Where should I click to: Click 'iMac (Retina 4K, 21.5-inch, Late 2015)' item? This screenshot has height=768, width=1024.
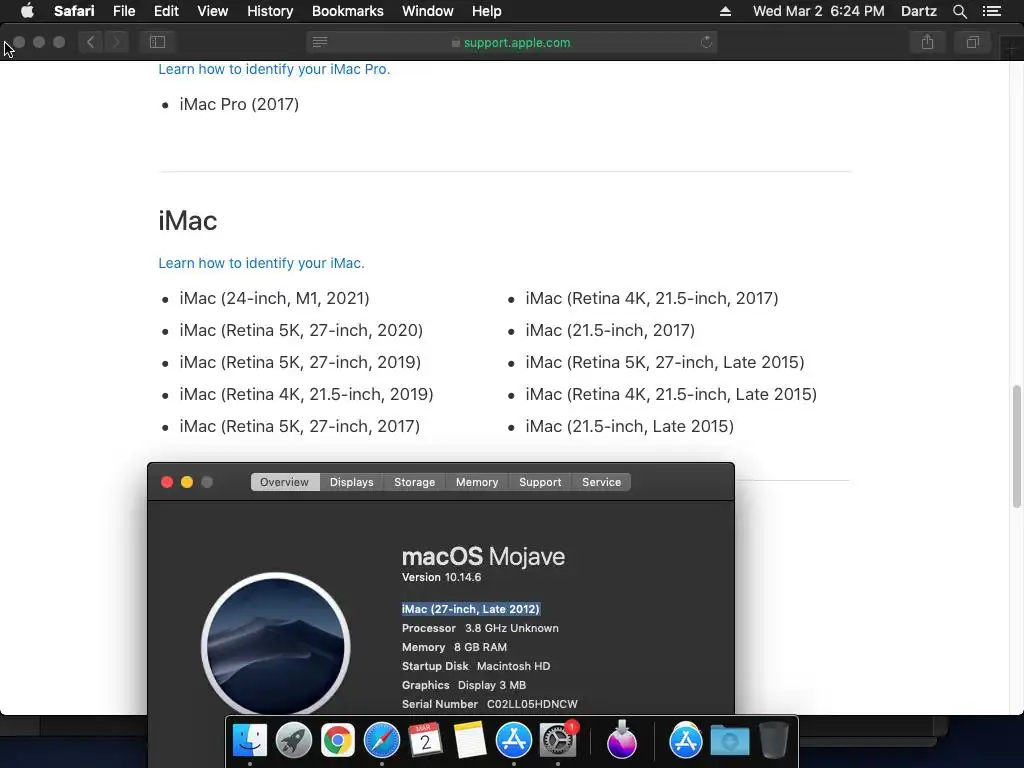(x=671, y=394)
